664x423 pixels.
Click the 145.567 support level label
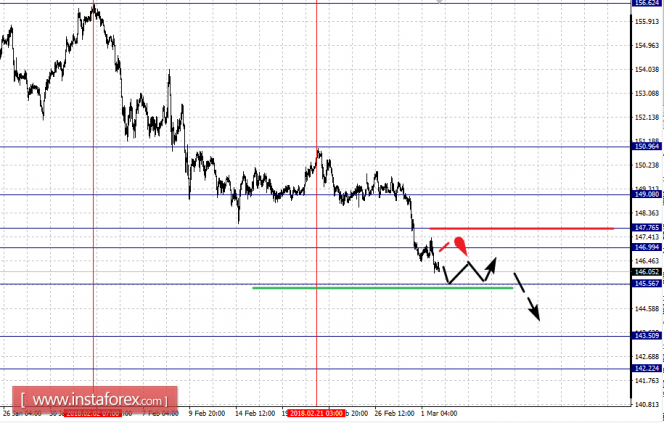coord(647,284)
